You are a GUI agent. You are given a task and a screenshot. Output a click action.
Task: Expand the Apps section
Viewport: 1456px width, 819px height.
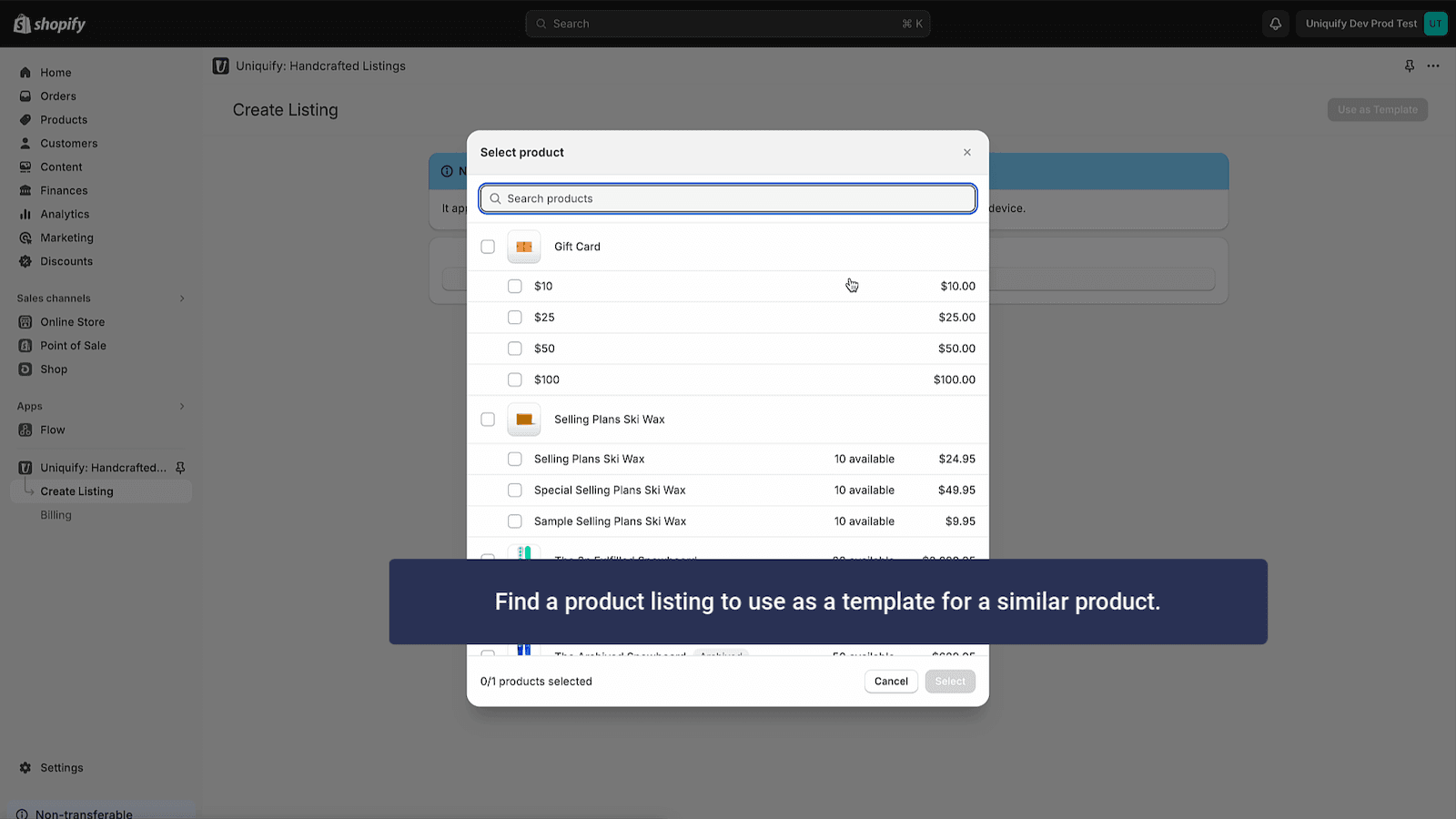[181, 406]
